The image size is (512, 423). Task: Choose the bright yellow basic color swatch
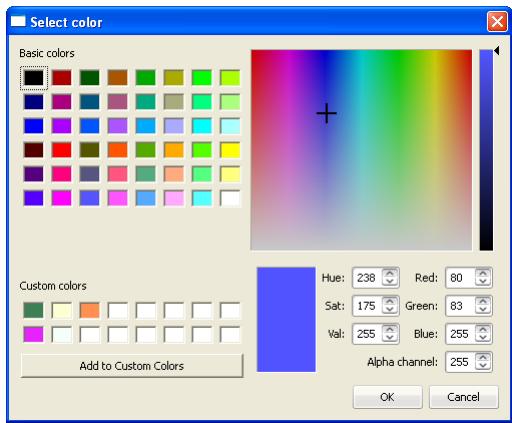pyautogui.click(x=230, y=150)
